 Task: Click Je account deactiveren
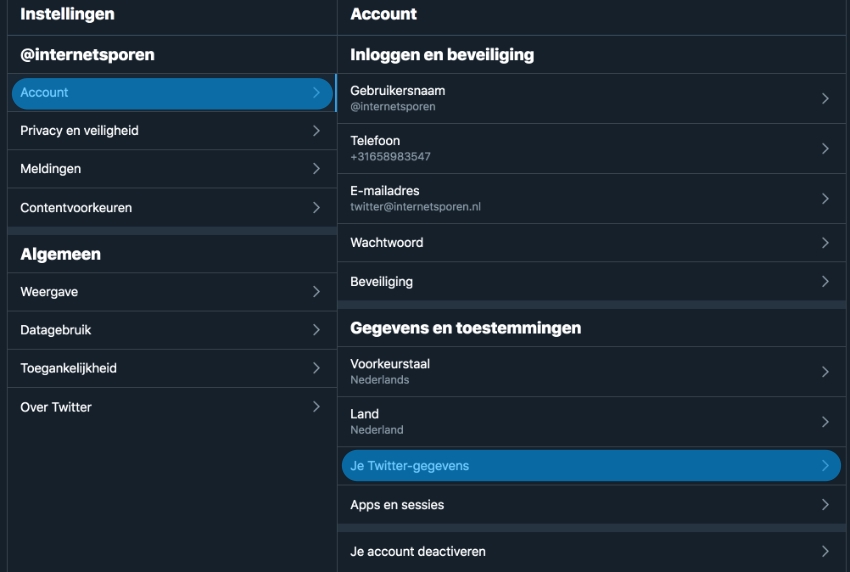click(590, 551)
